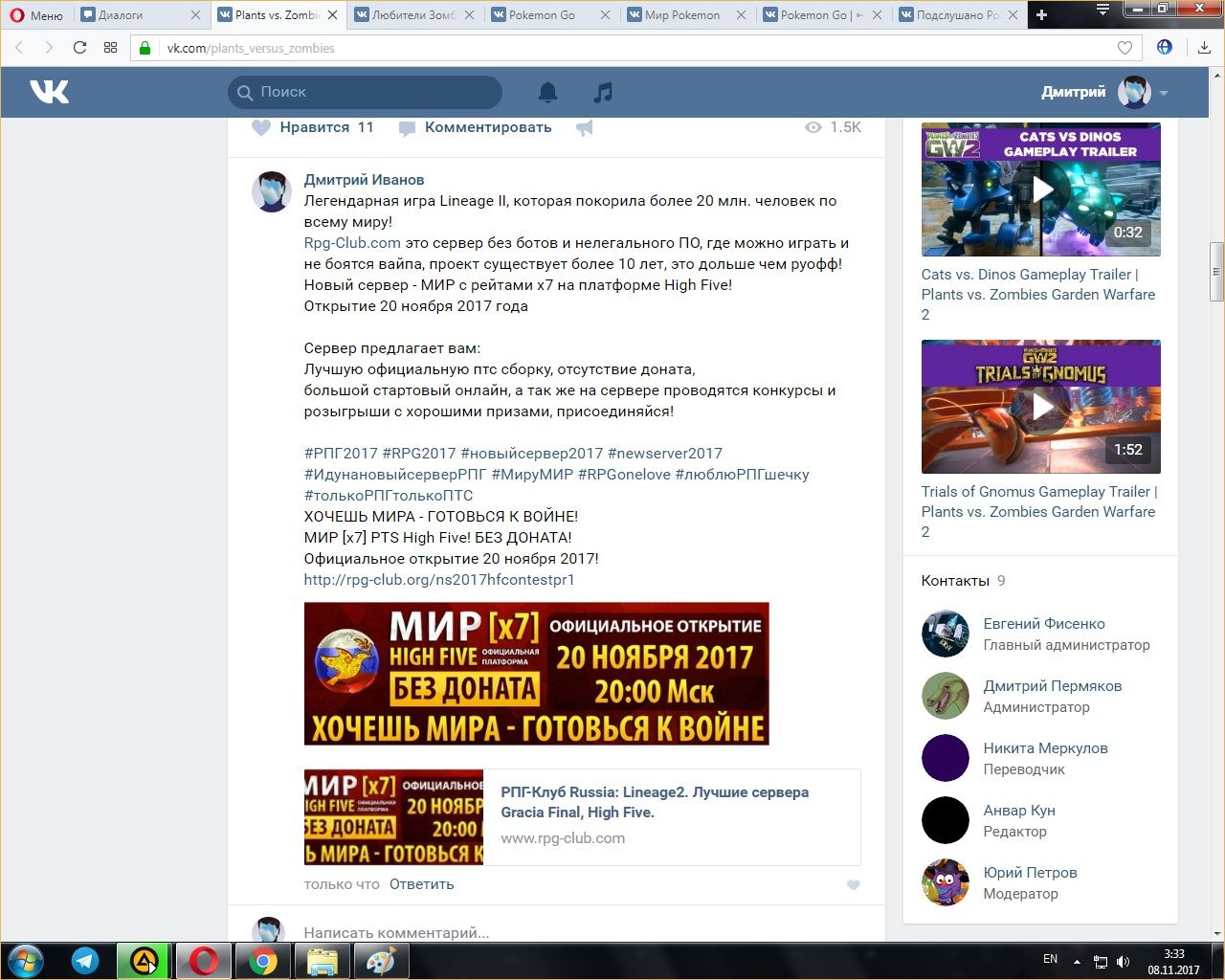This screenshot has height=980, width=1225.
Task: Open the Rpg-Club.com link
Action: pos(352,243)
